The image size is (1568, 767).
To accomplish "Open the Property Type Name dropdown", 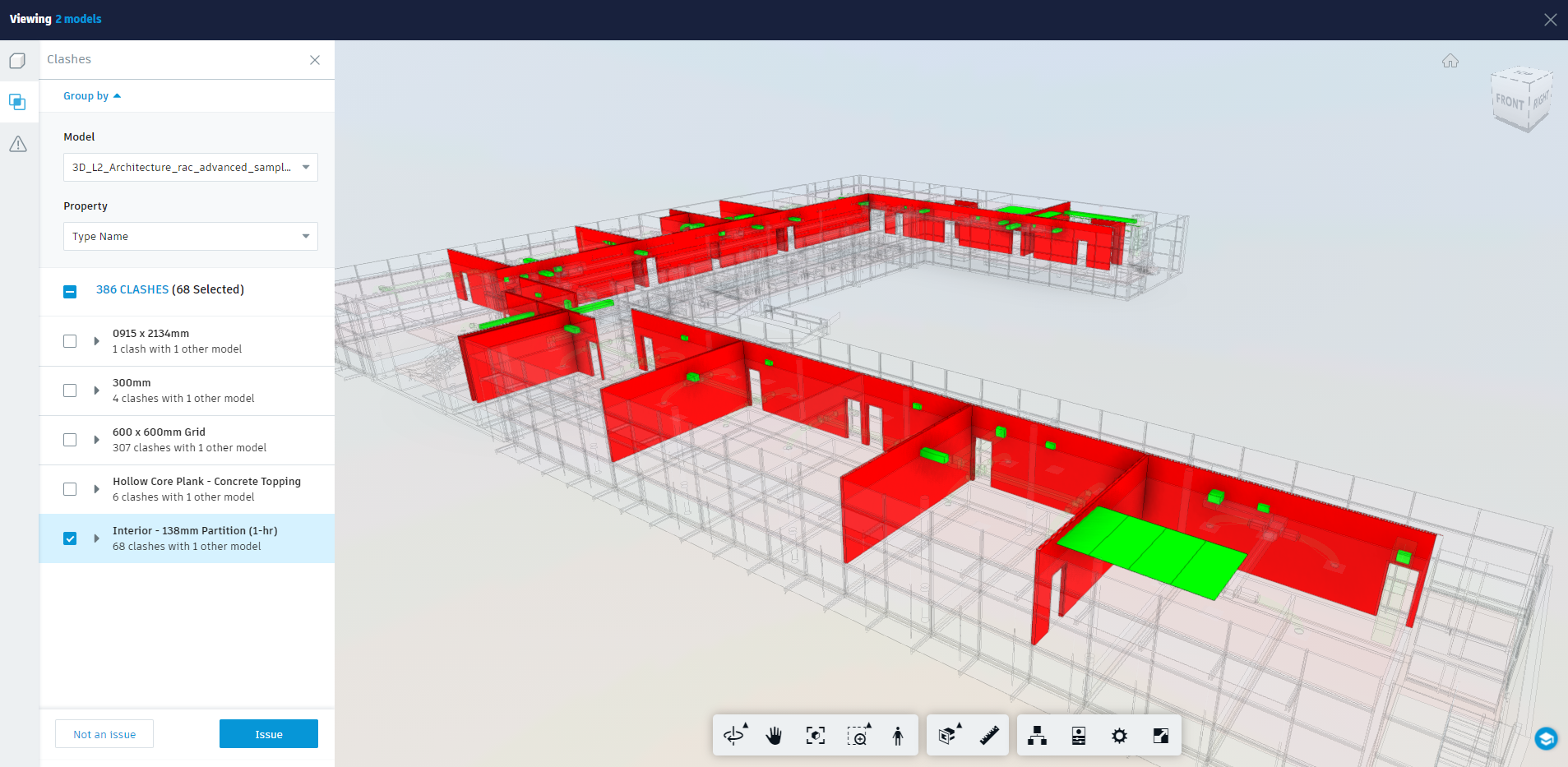I will point(190,236).
